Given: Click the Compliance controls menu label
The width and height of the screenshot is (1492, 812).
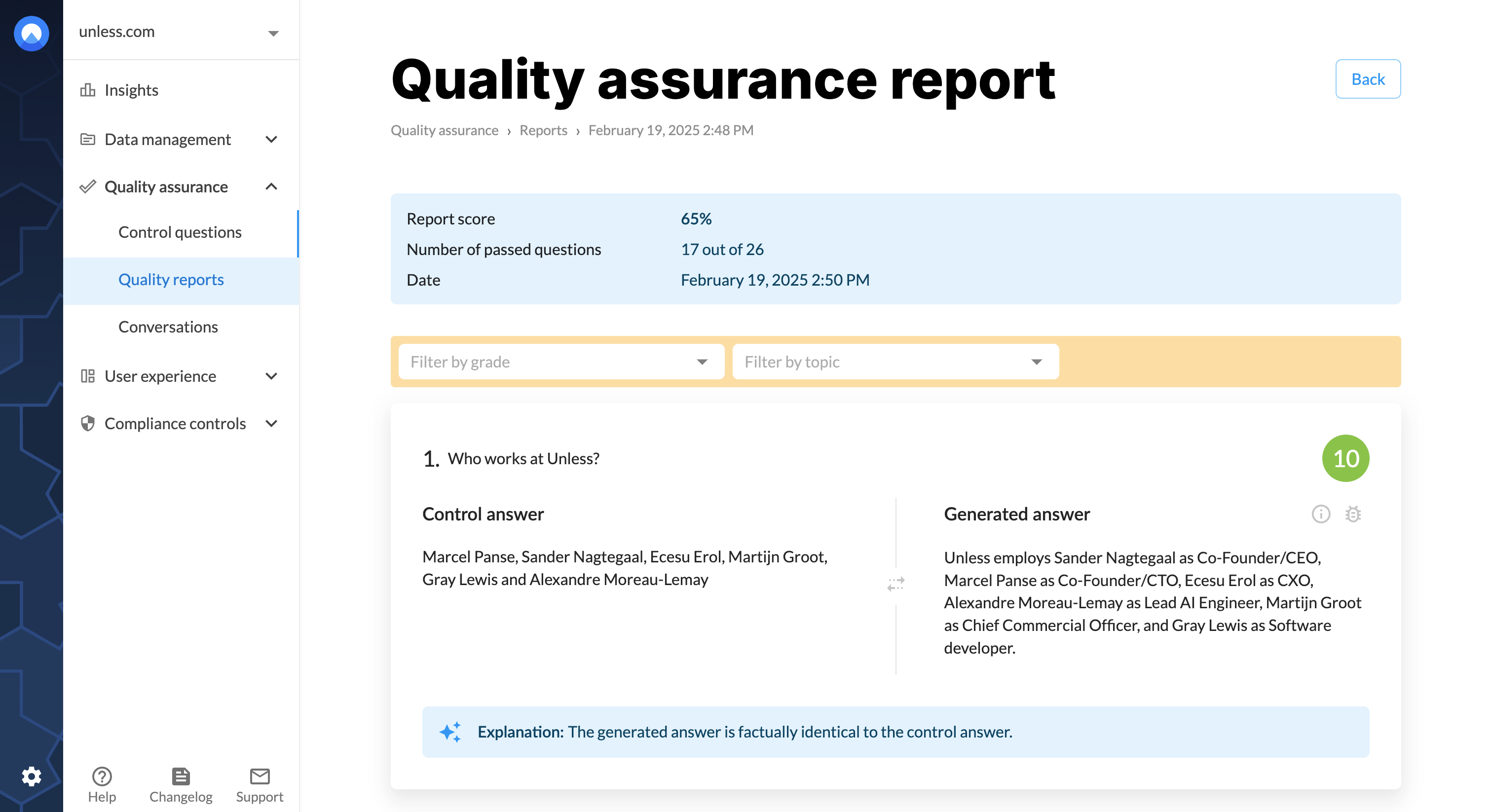Looking at the screenshot, I should (175, 423).
